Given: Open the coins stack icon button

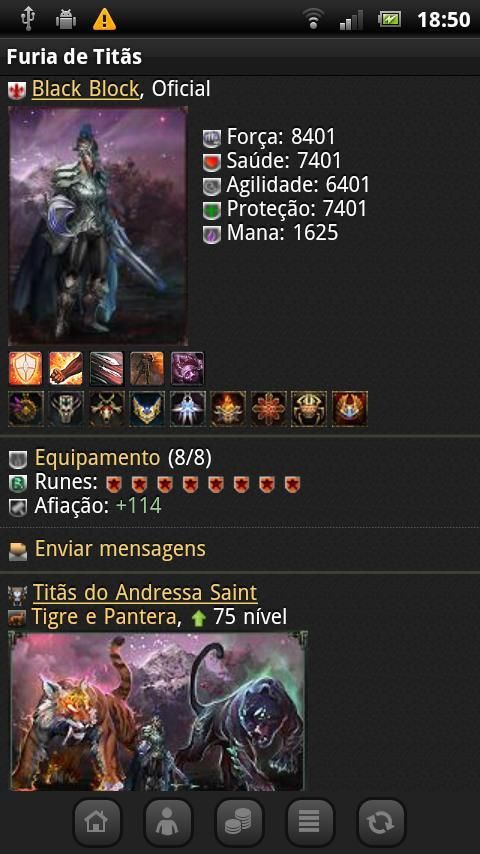Looking at the screenshot, I should [239, 822].
